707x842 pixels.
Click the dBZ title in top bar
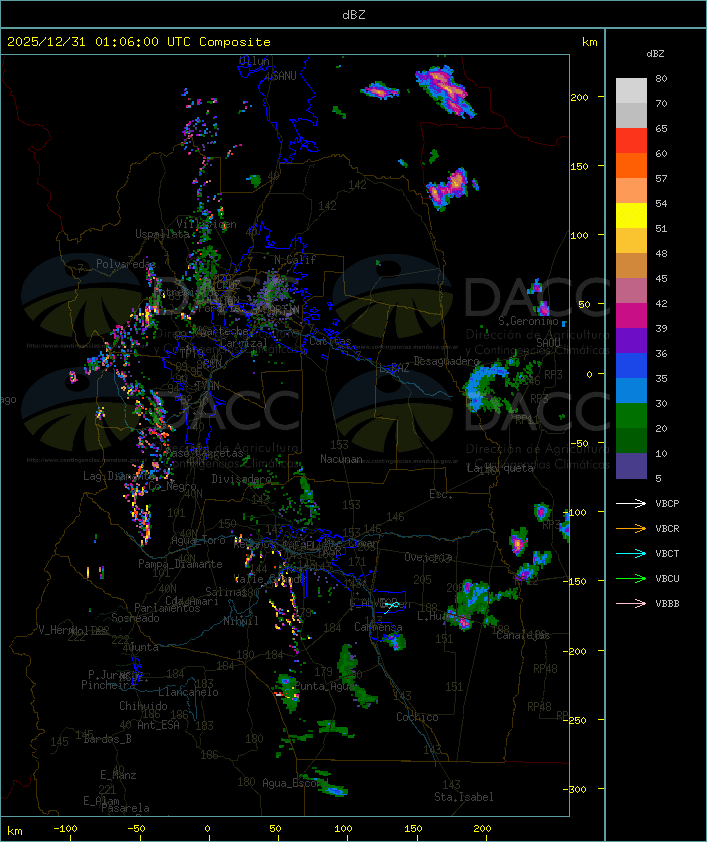pyautogui.click(x=354, y=14)
